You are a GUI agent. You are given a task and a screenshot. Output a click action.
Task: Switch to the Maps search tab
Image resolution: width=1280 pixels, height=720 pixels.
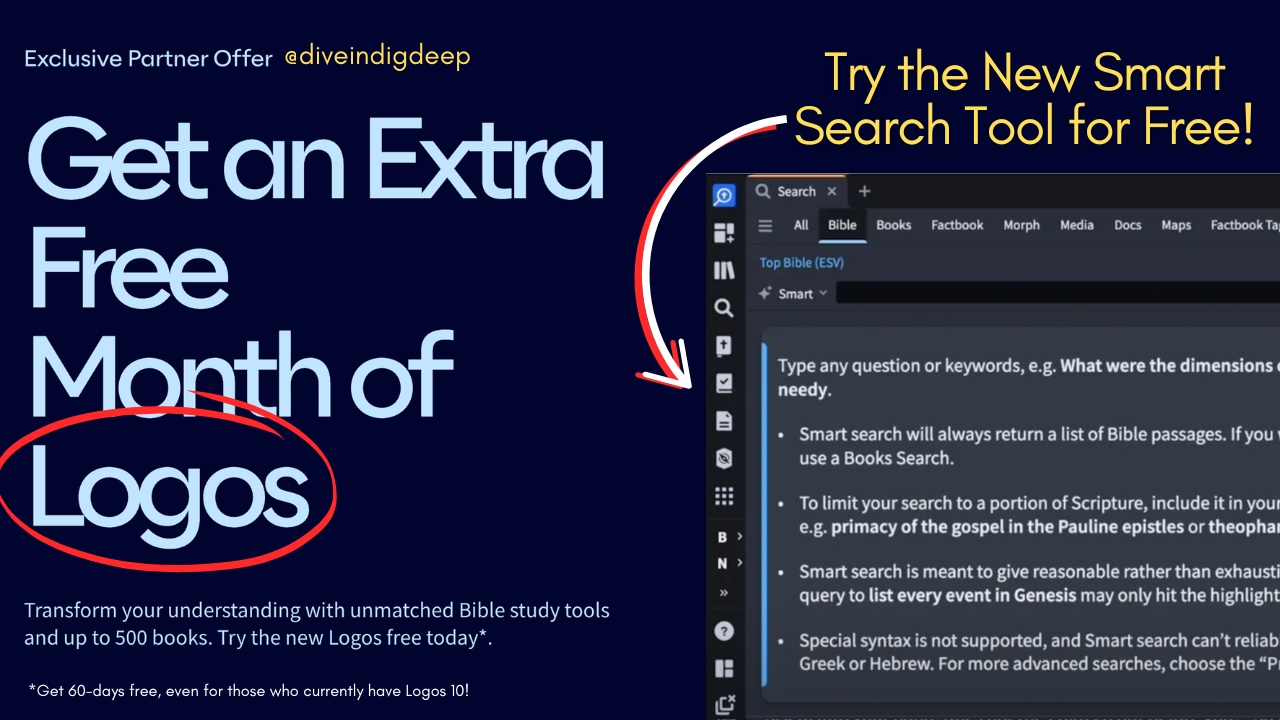click(1176, 225)
